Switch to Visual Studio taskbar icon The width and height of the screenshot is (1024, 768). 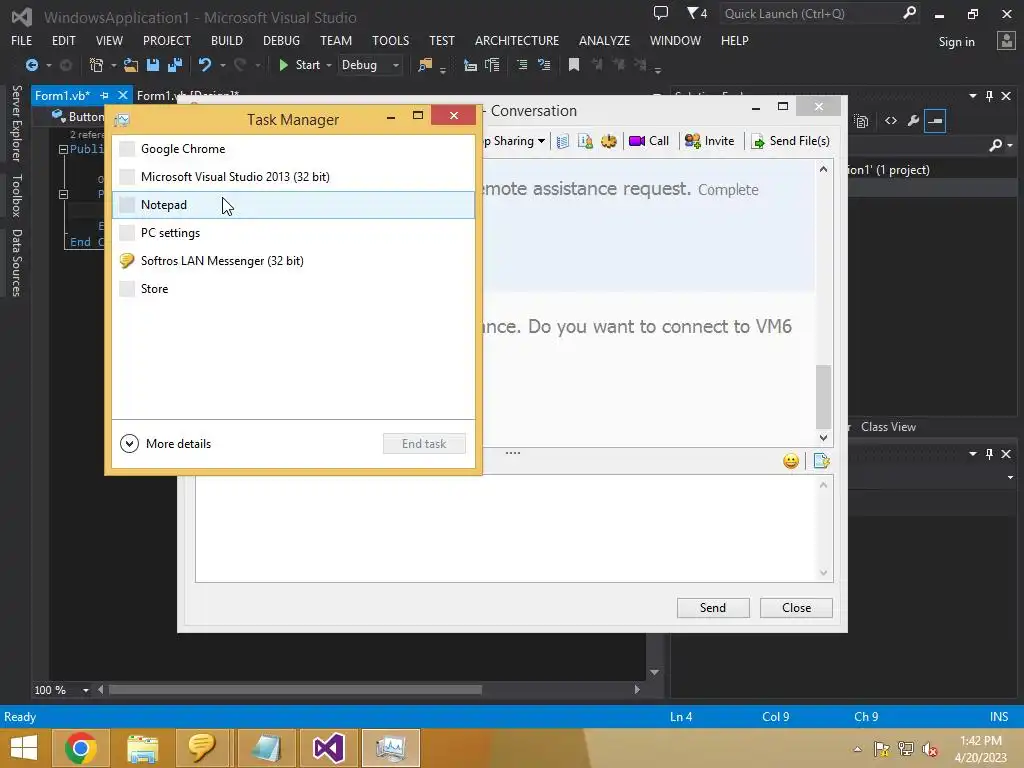coord(328,748)
